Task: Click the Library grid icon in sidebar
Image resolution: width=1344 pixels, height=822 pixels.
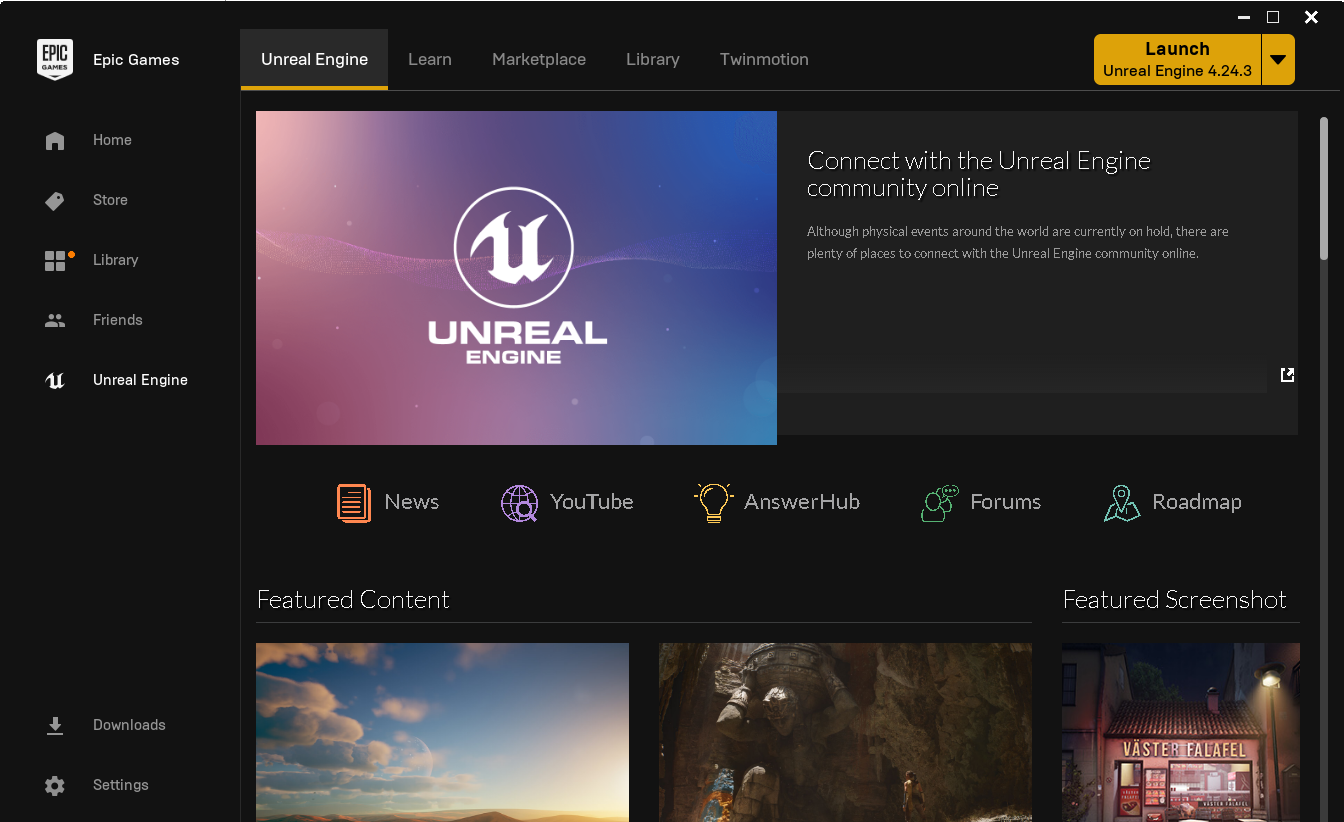Action: [55, 261]
